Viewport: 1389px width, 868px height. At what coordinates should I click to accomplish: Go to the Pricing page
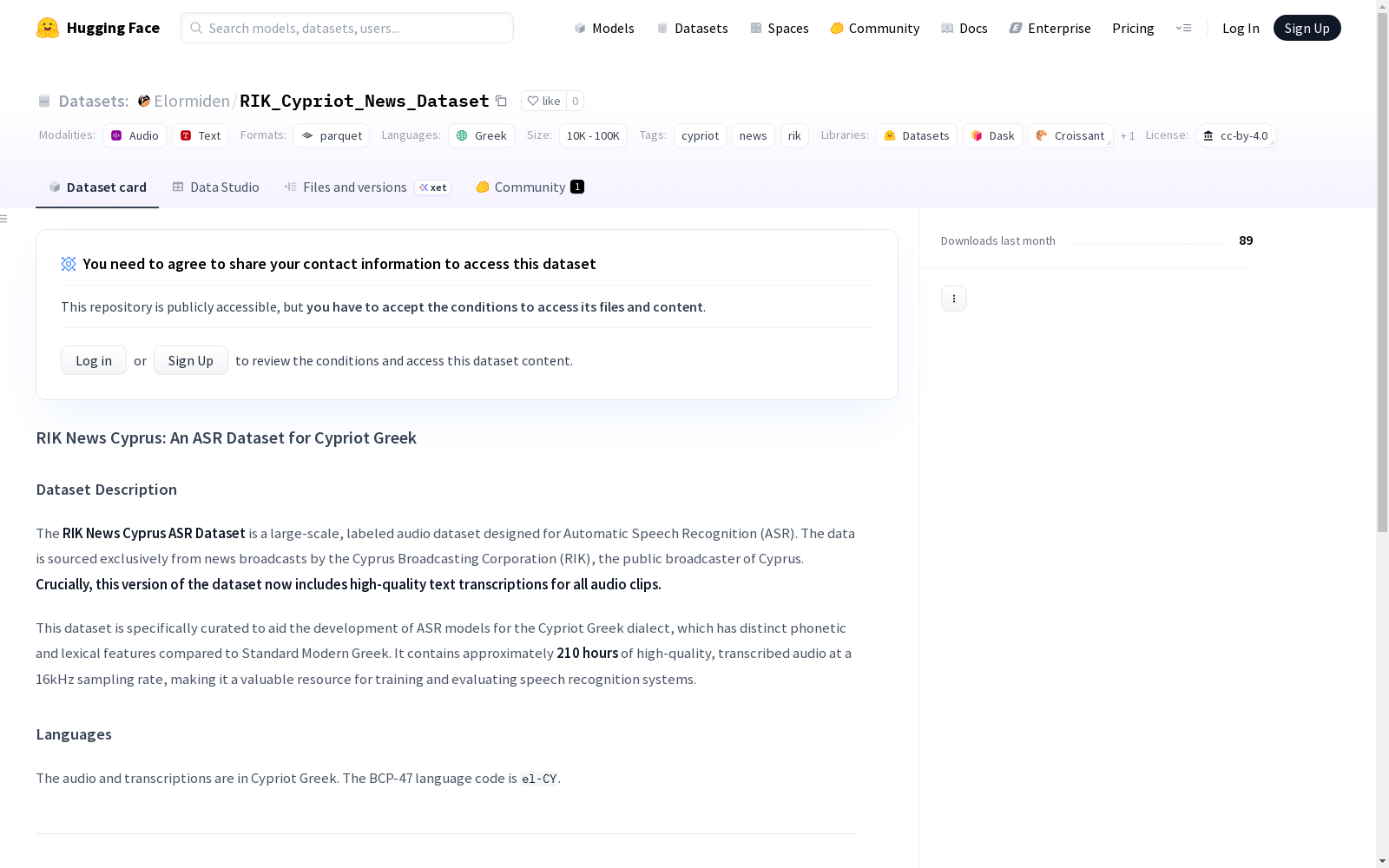pyautogui.click(x=1133, y=28)
